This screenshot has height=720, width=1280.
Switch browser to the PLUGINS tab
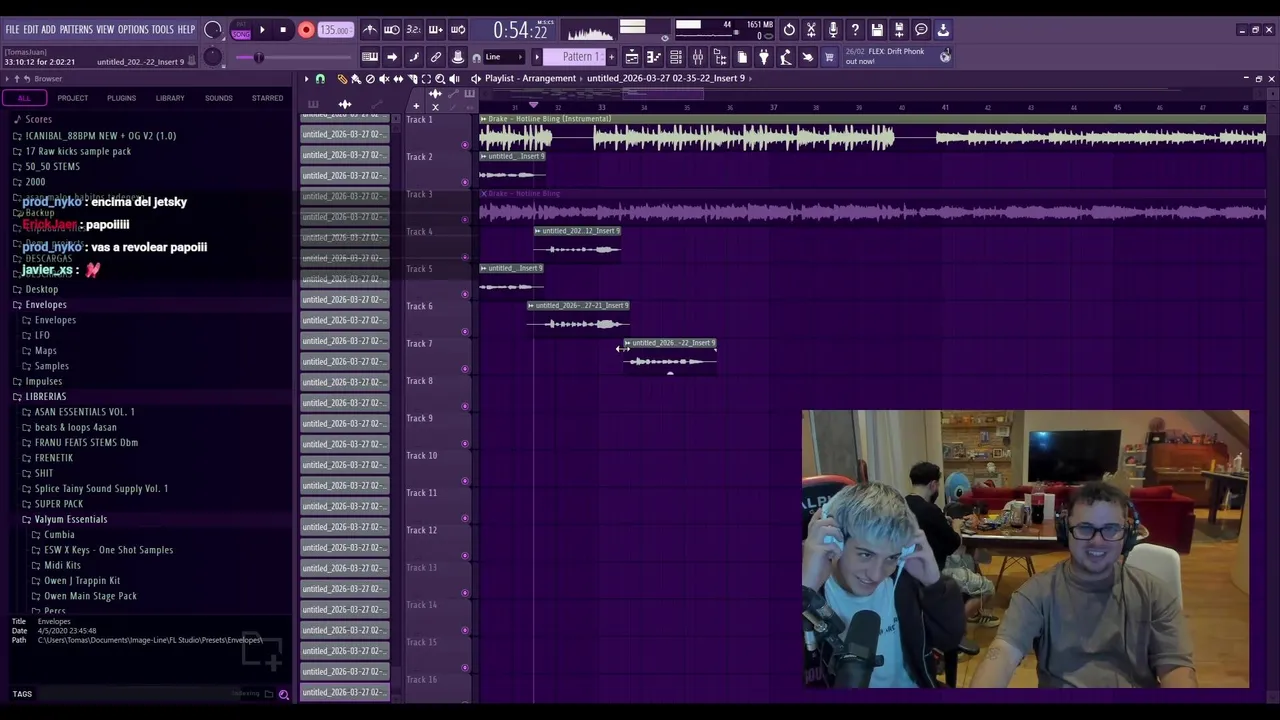tap(121, 98)
